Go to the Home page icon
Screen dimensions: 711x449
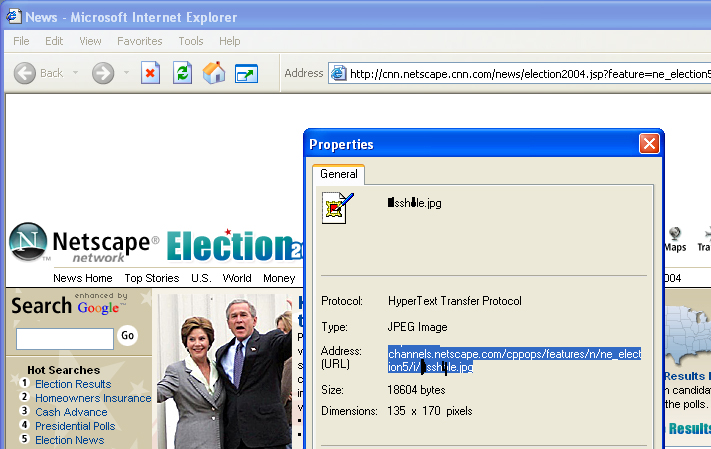tap(213, 73)
